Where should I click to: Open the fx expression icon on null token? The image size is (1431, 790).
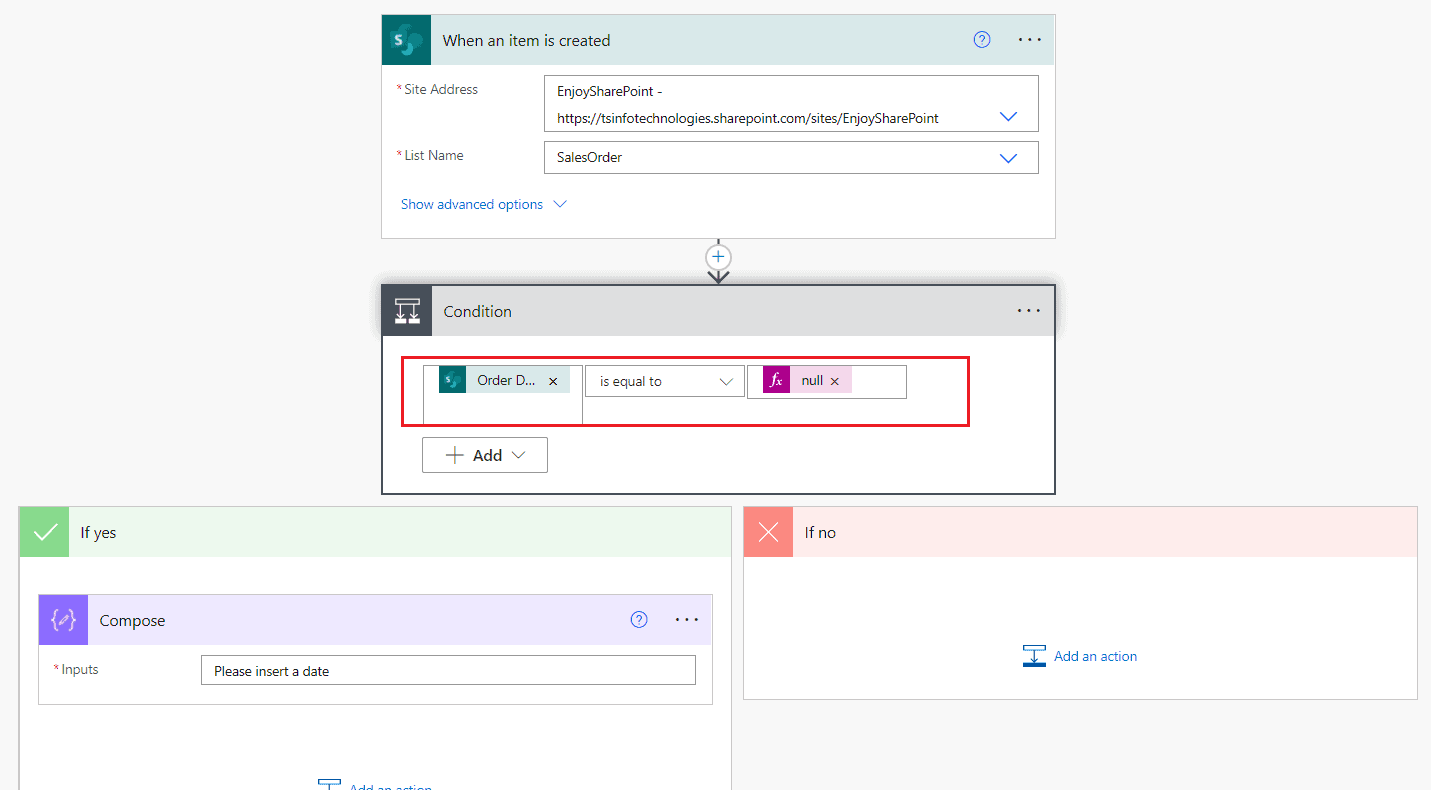tap(775, 380)
